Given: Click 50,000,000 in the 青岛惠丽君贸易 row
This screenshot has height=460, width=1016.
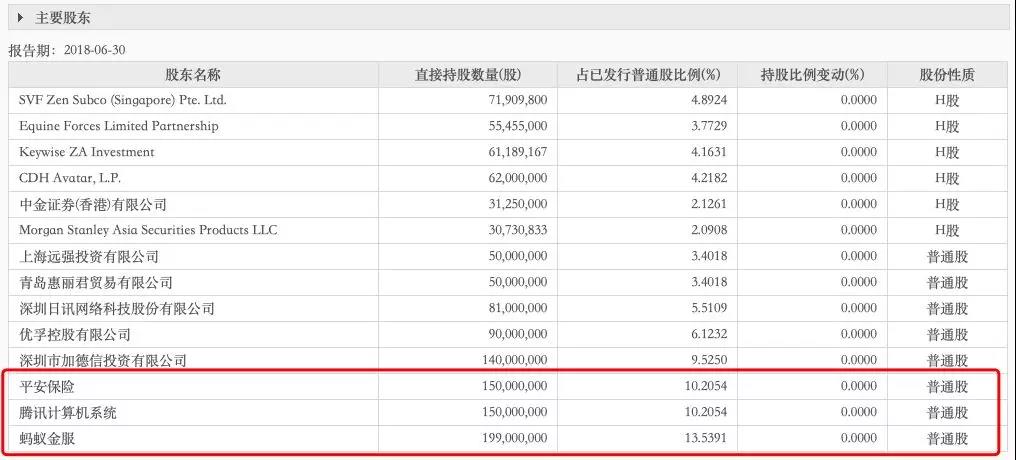Looking at the screenshot, I should pos(518,282).
